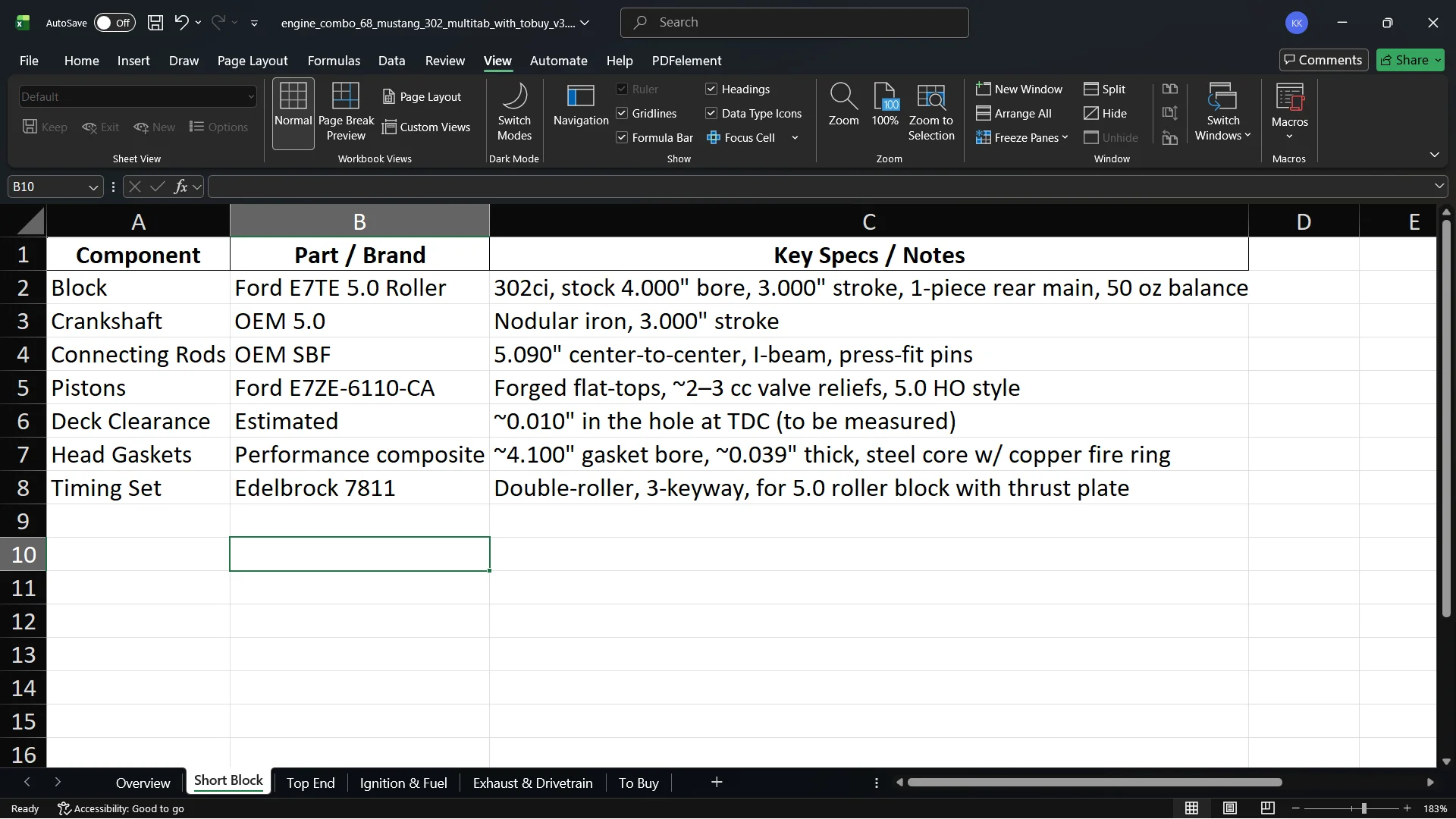
Task: Select row 5 header
Action: pyautogui.click(x=24, y=388)
